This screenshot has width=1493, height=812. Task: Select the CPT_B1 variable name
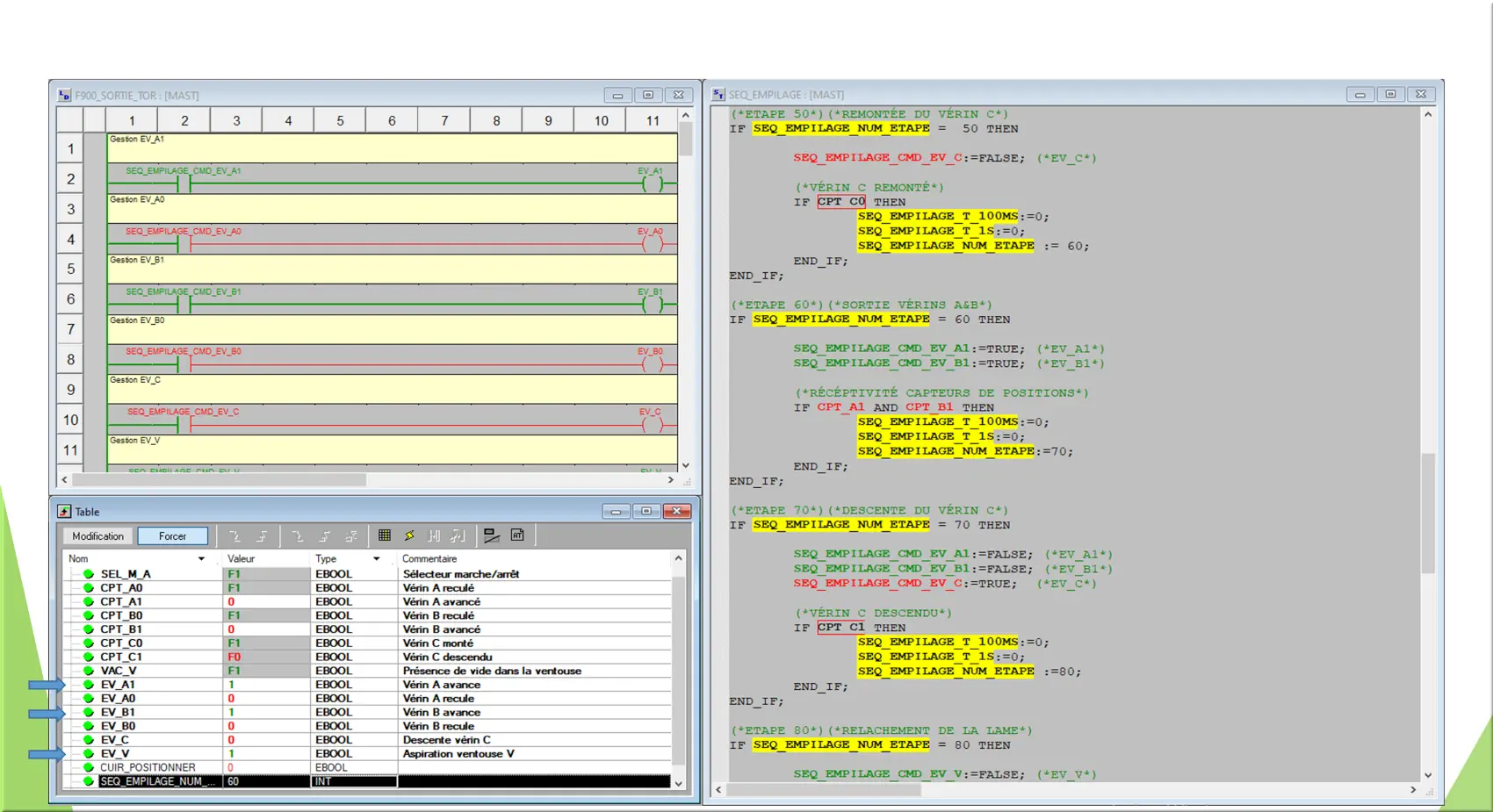coord(121,629)
